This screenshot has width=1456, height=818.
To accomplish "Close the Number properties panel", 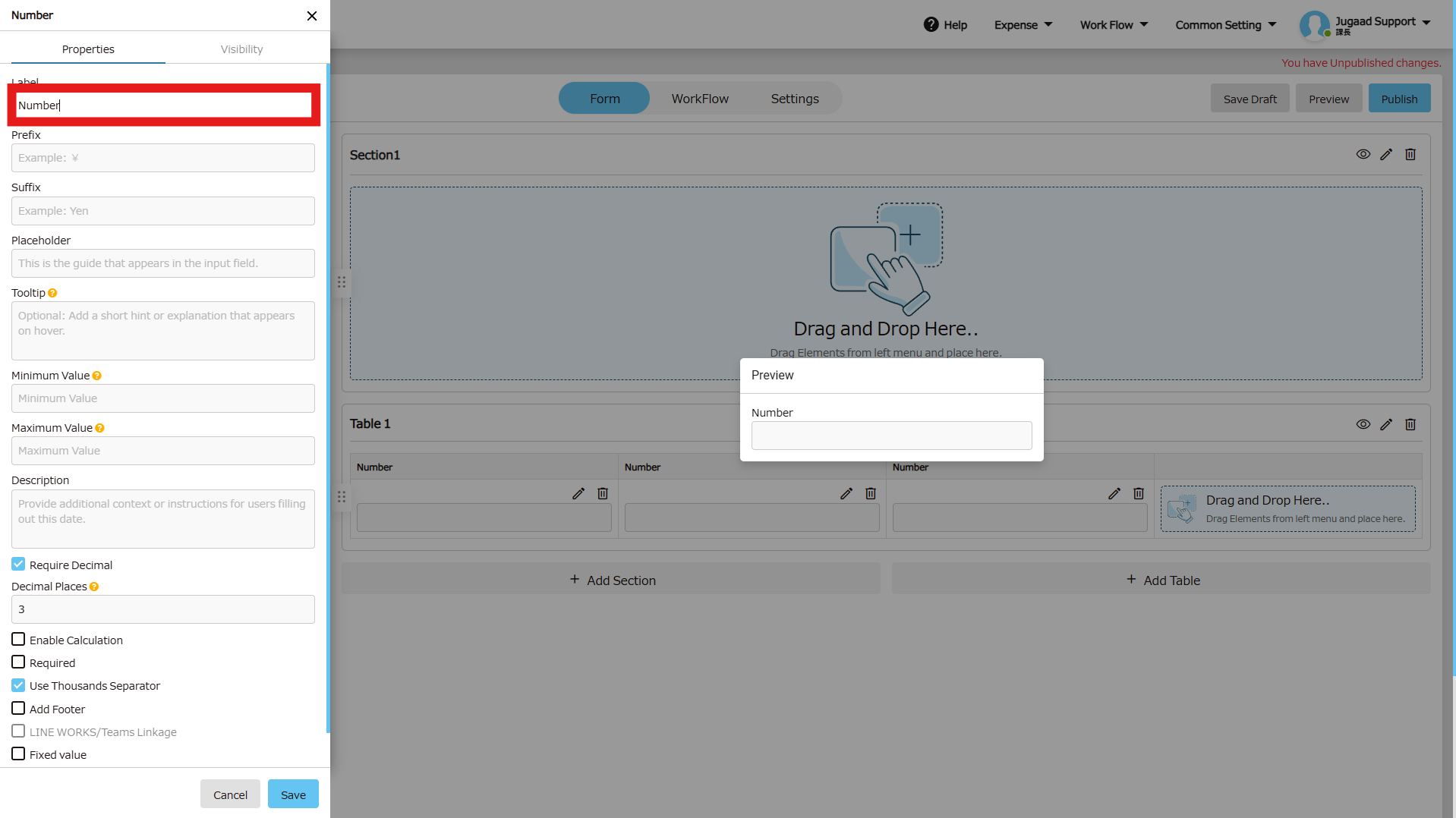I will tap(311, 16).
